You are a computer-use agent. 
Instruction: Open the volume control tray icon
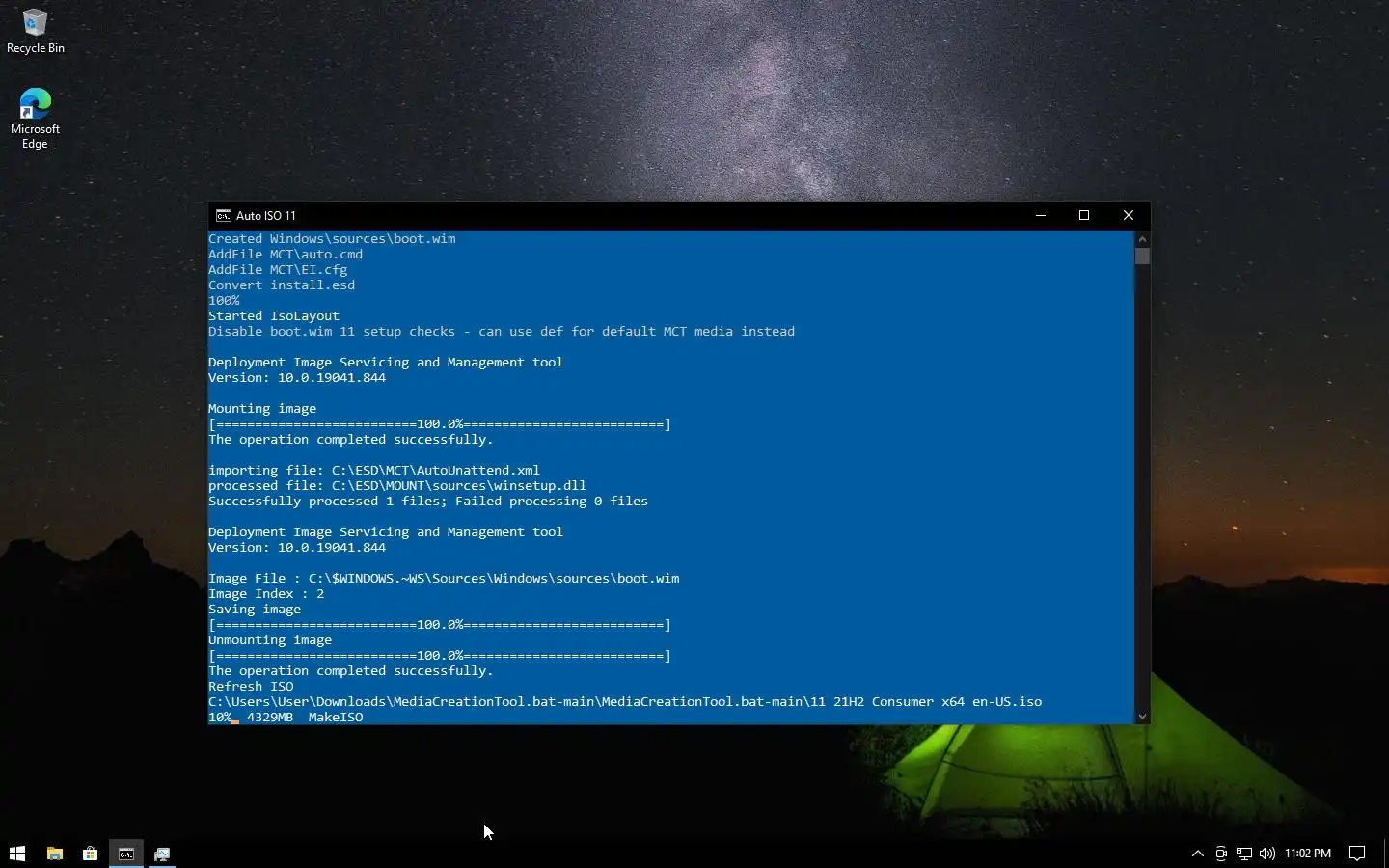[x=1267, y=854]
